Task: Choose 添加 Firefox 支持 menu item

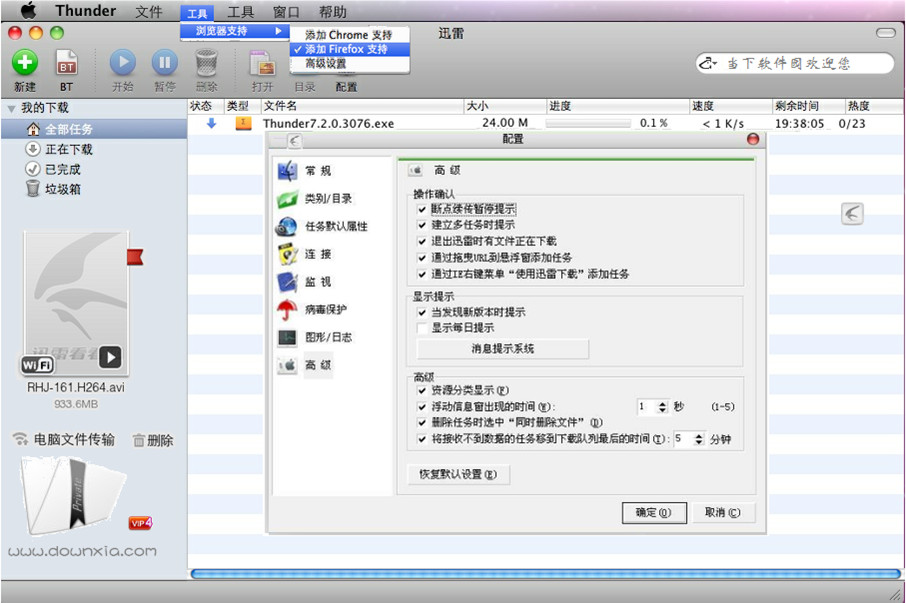Action: [350, 50]
